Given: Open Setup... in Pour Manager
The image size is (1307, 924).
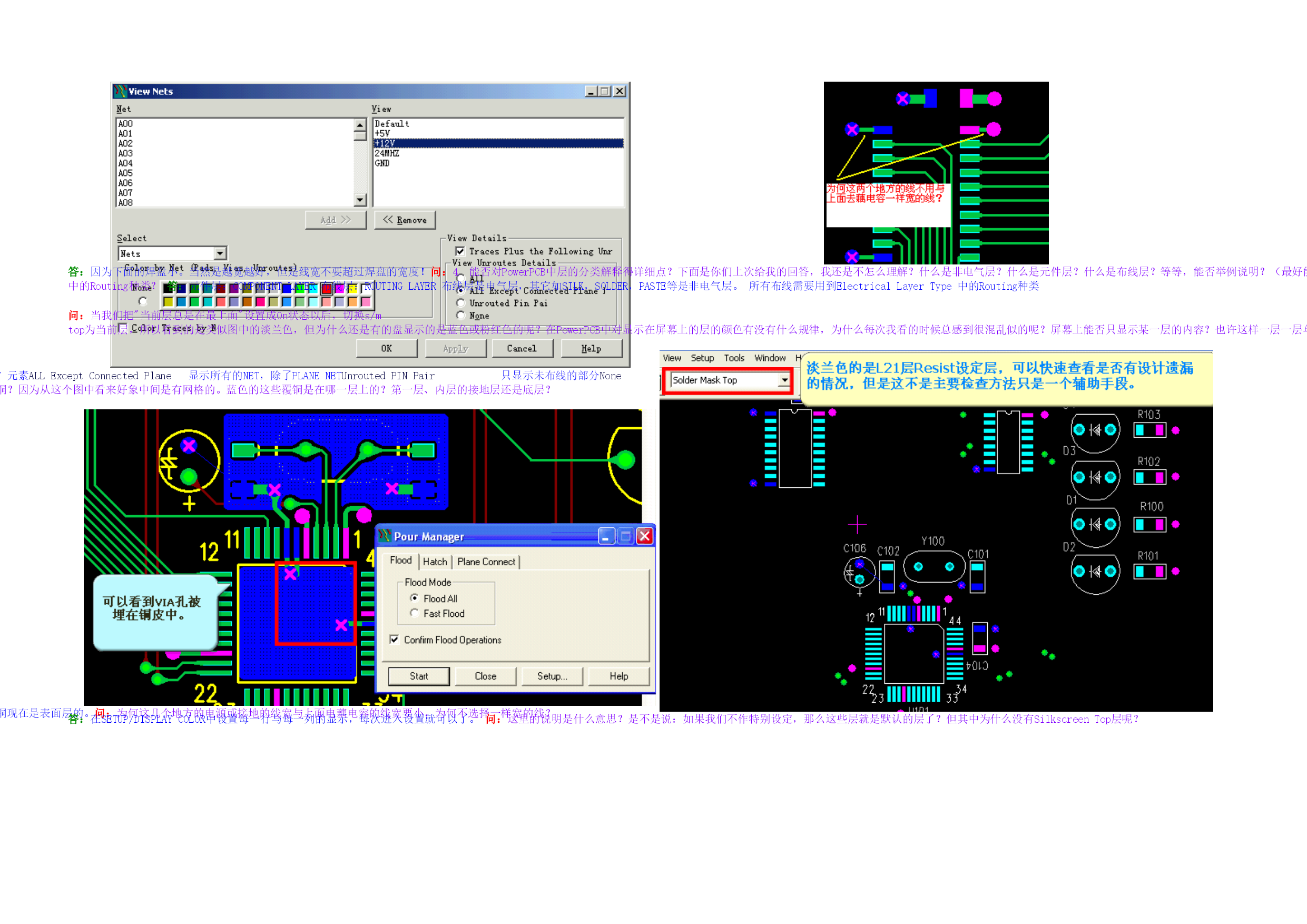Looking at the screenshot, I should point(552,676).
